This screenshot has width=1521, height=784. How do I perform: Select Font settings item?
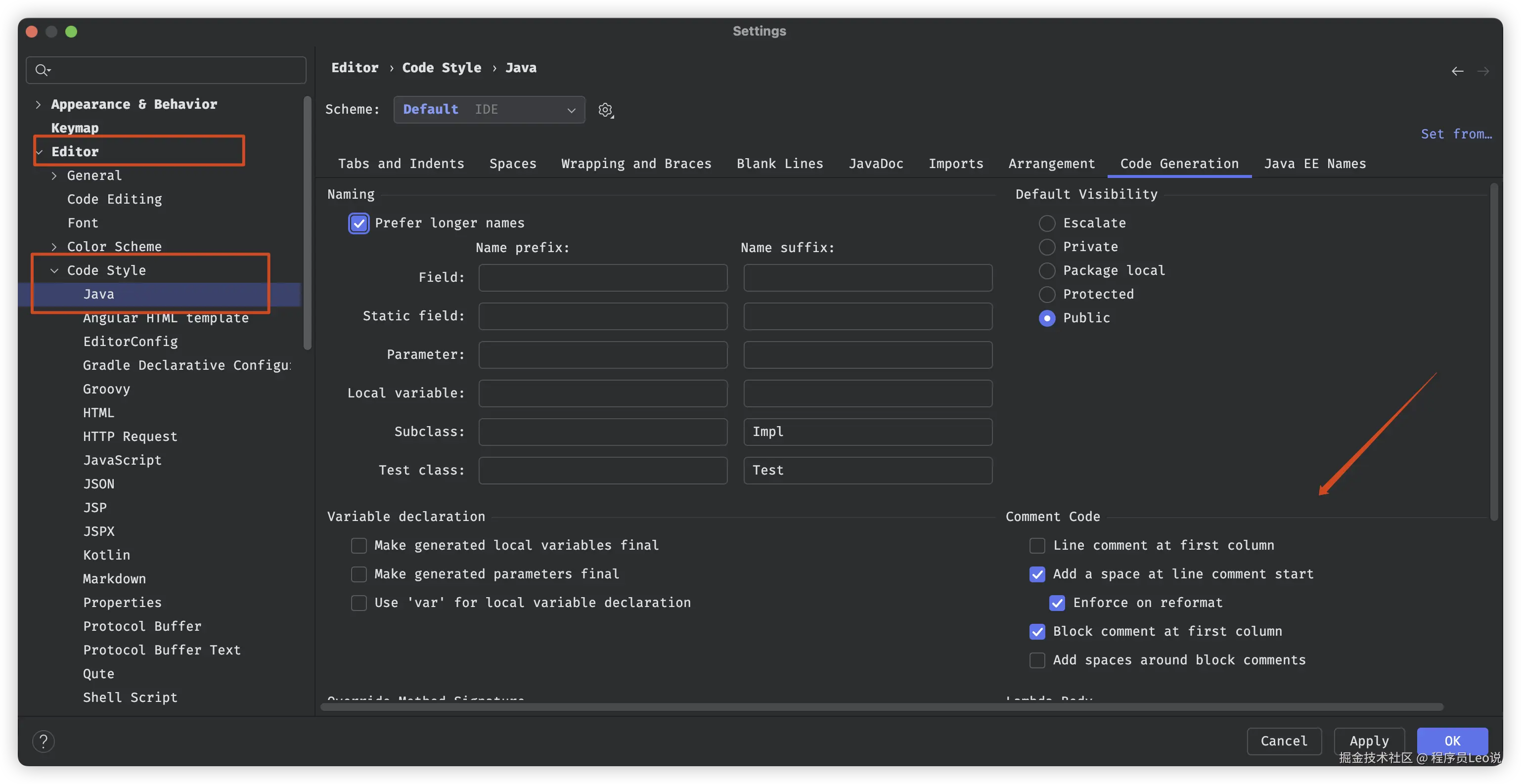pos(83,223)
